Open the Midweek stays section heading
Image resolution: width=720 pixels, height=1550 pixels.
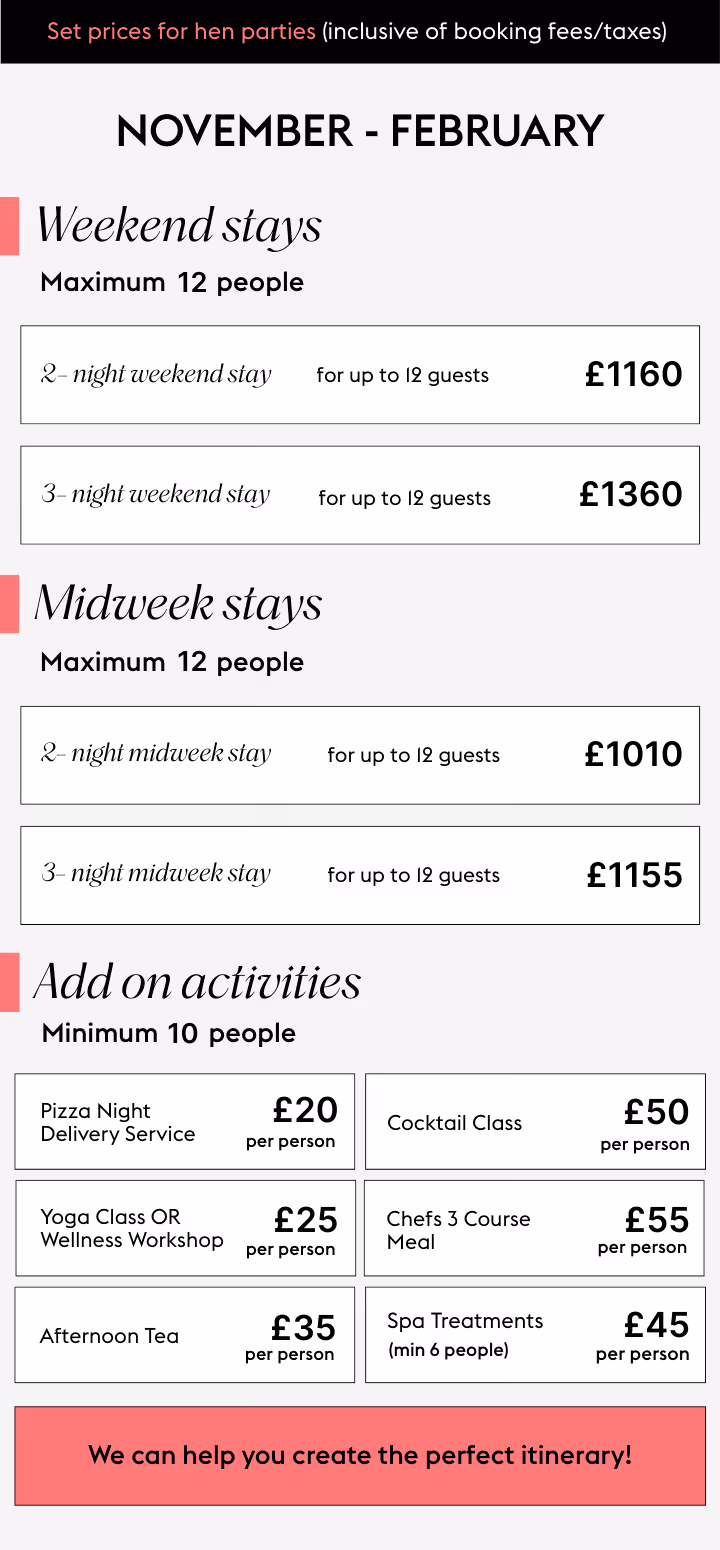tap(179, 604)
